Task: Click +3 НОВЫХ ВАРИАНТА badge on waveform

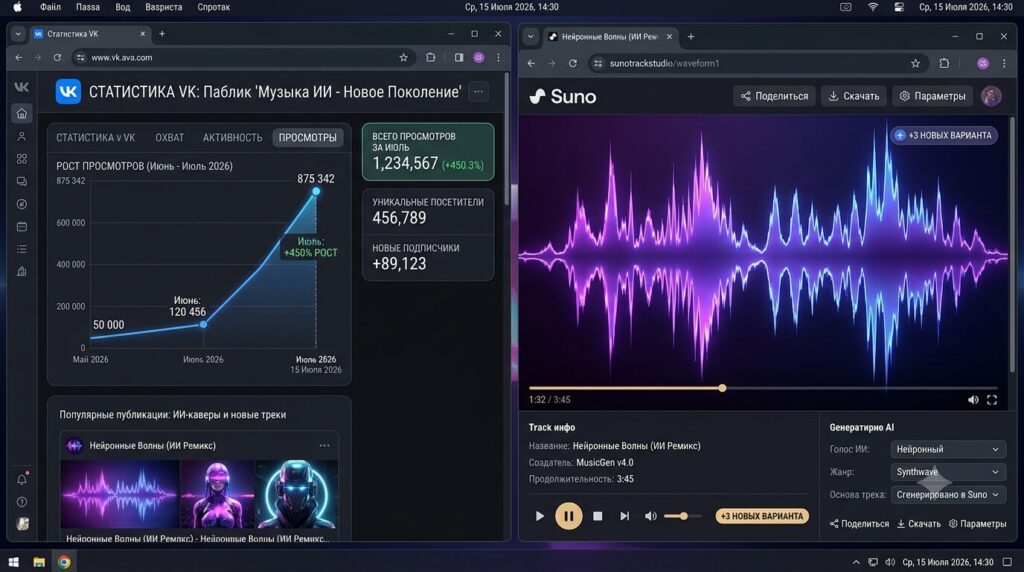Action: 944,135
